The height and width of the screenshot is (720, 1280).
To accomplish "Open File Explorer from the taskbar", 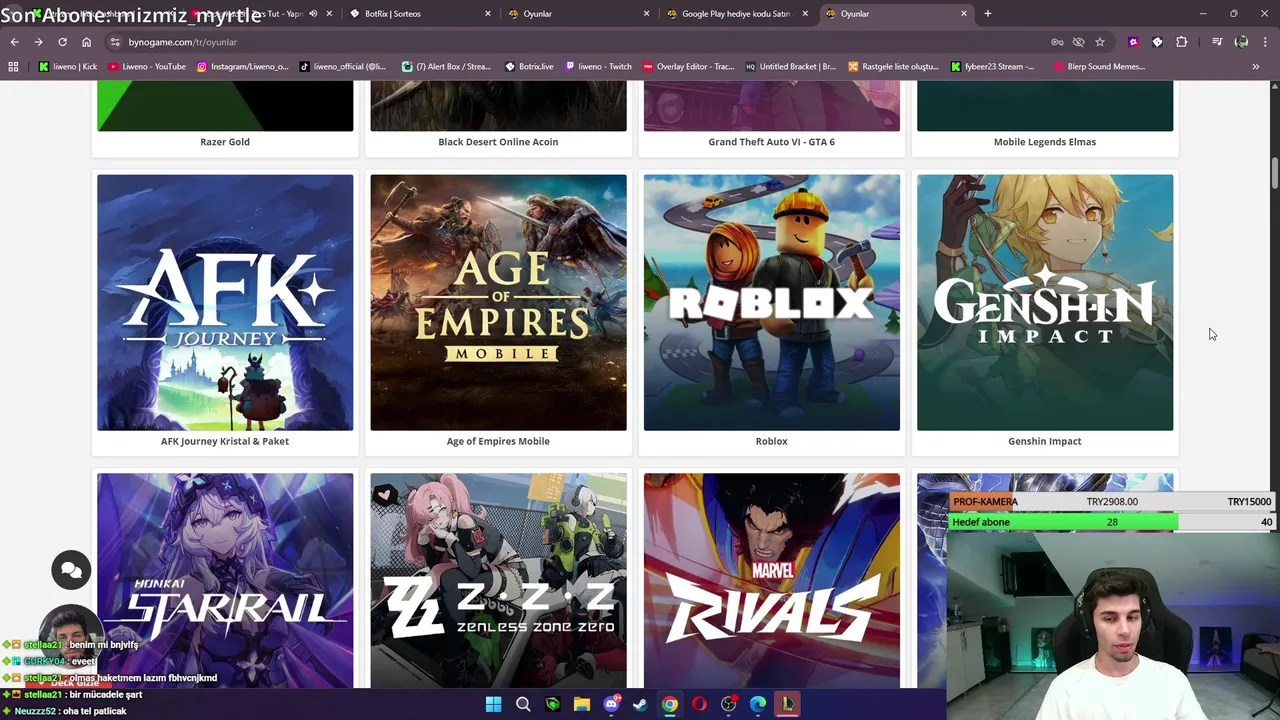I will coord(582,704).
